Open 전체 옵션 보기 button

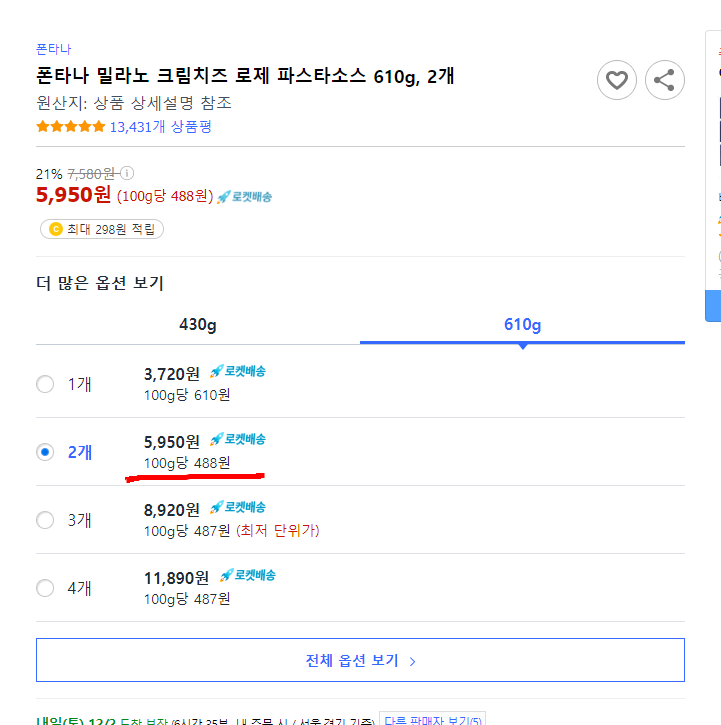point(360,660)
